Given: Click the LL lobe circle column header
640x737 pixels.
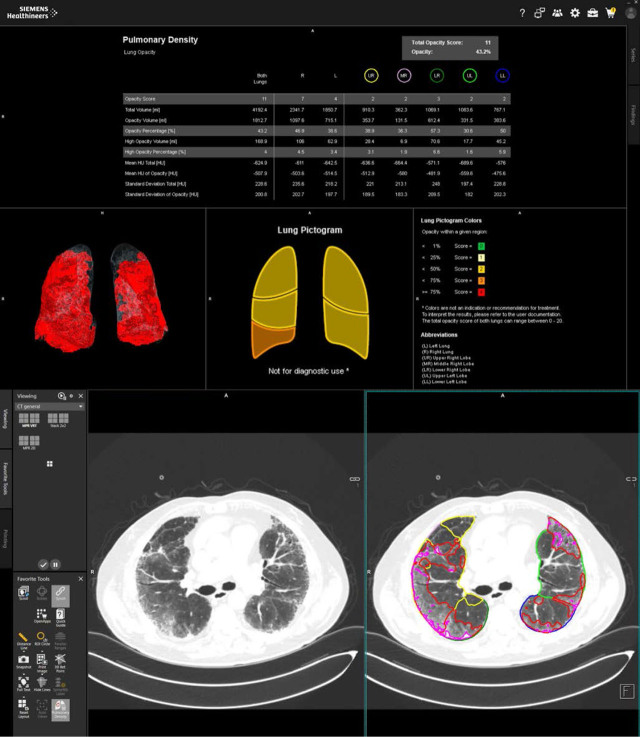Looking at the screenshot, I should tap(503, 75).
